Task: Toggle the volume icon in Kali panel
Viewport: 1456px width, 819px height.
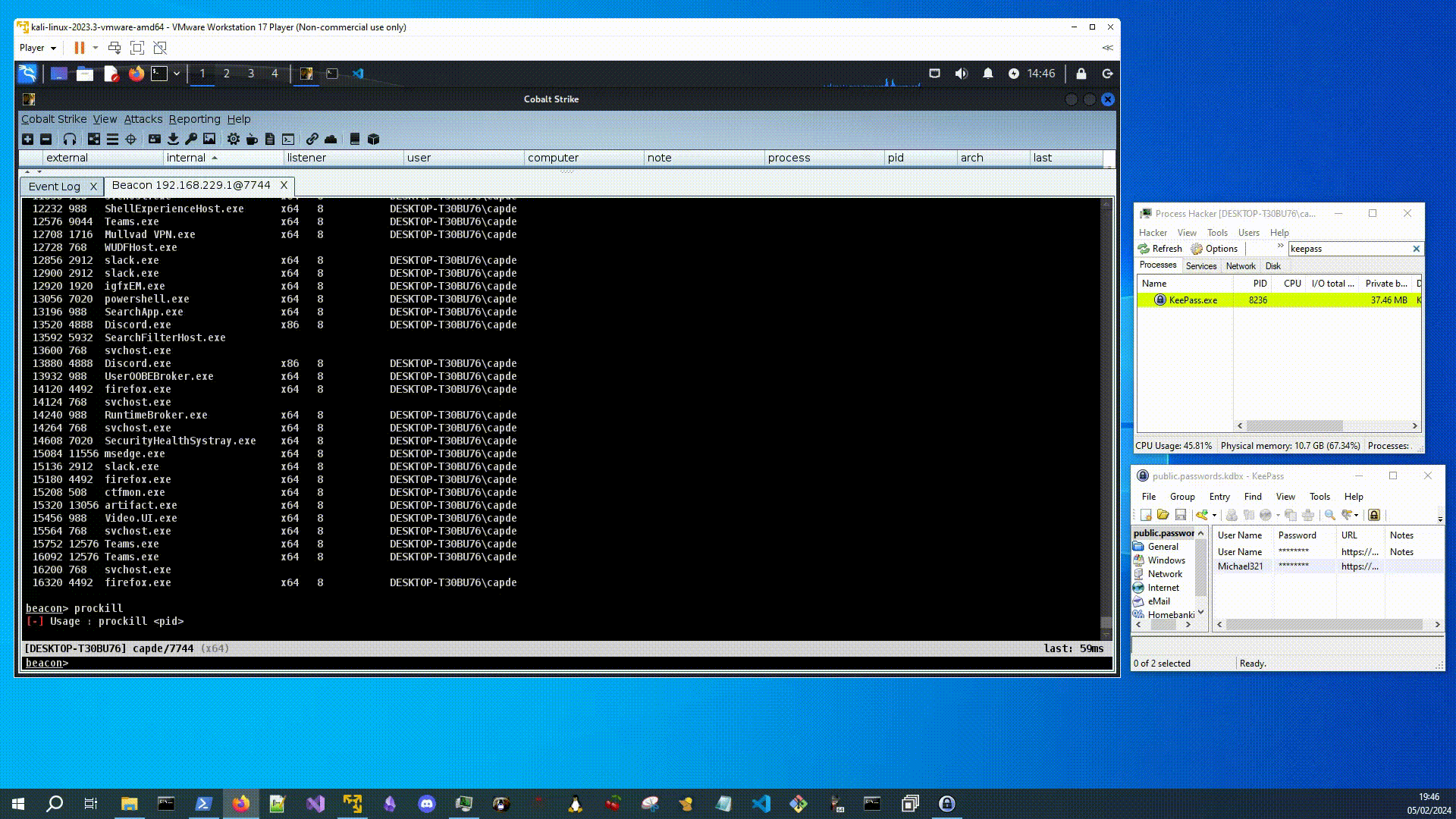Action: pos(962,74)
